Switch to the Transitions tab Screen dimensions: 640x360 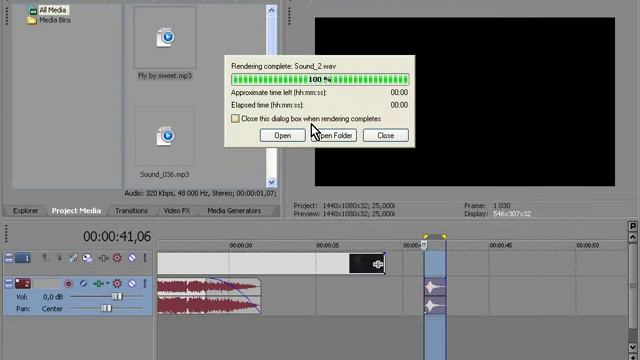pos(131,211)
